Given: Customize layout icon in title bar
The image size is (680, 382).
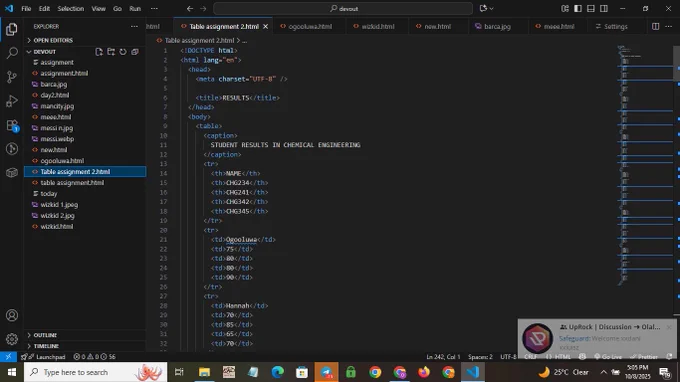Looking at the screenshot, I should pos(565,8).
